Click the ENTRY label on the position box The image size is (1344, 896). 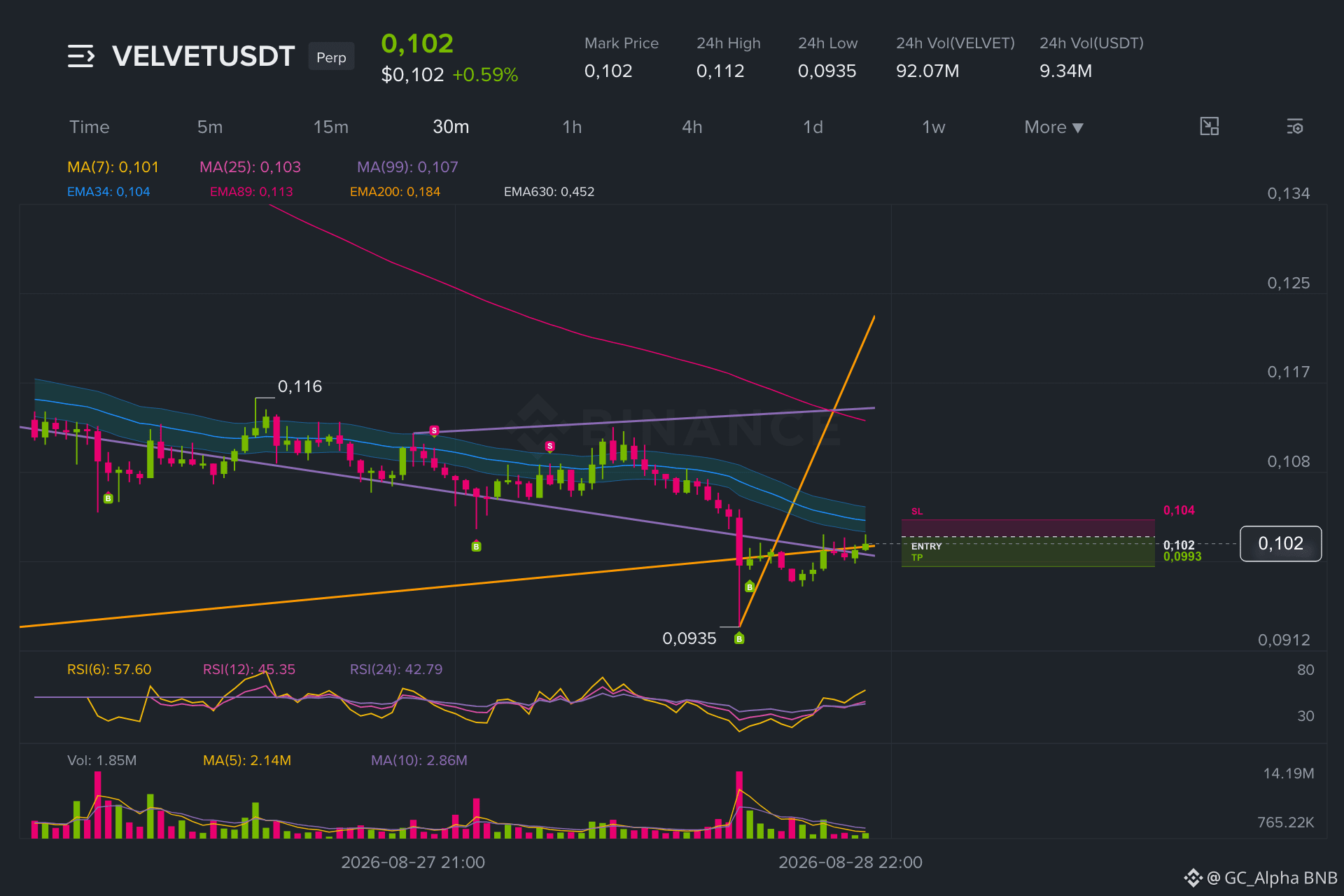pyautogui.click(x=926, y=546)
